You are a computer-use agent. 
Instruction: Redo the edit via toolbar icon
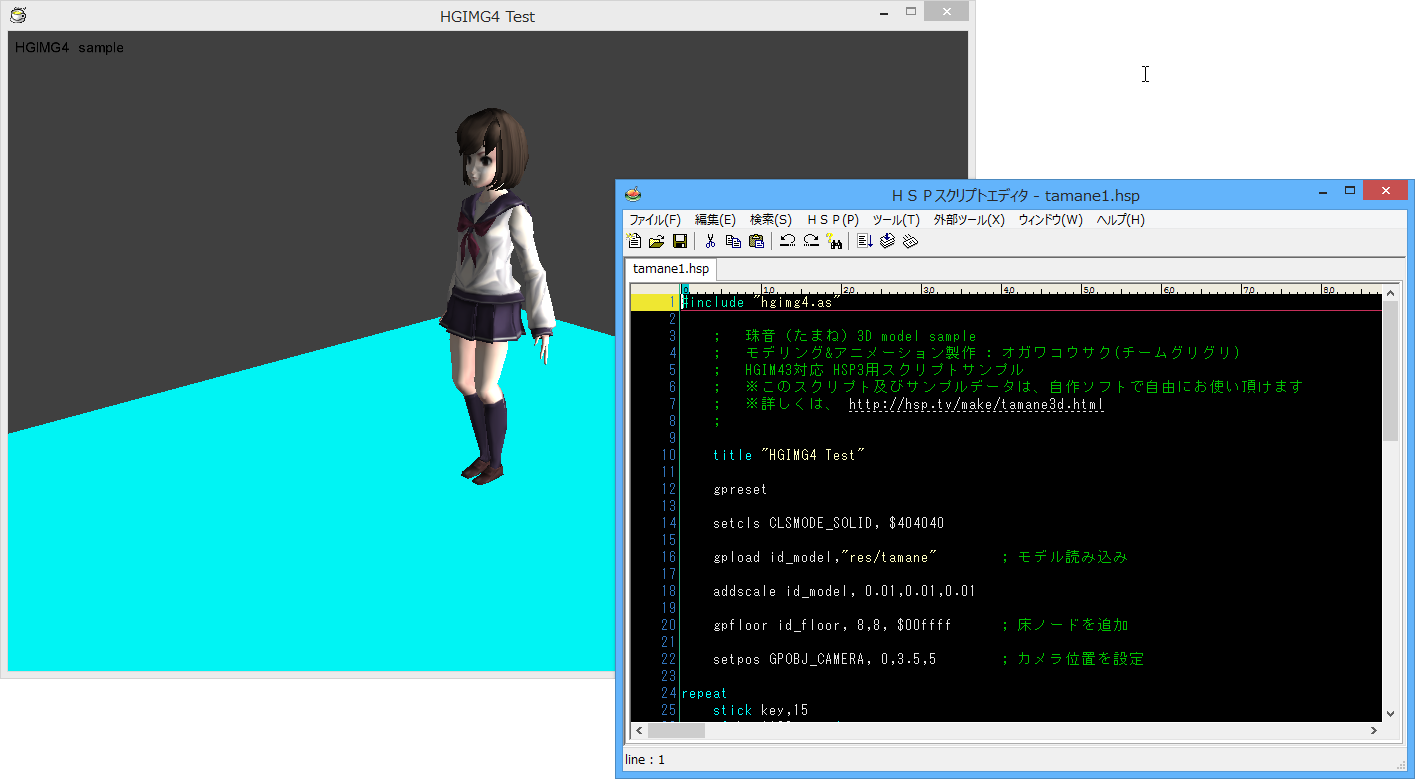click(x=811, y=241)
